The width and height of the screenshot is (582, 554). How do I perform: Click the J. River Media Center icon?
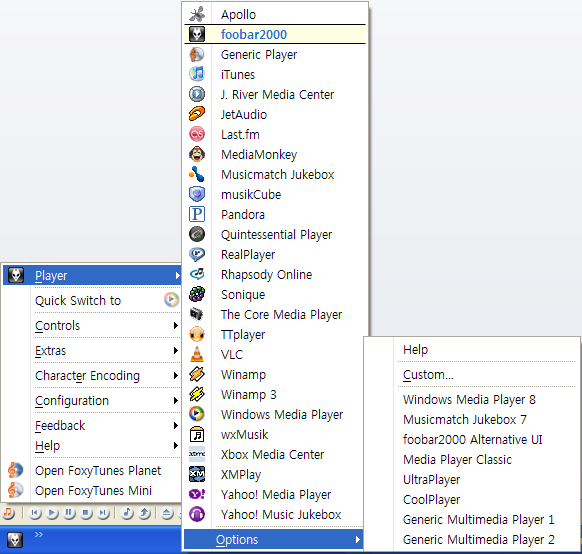(197, 94)
